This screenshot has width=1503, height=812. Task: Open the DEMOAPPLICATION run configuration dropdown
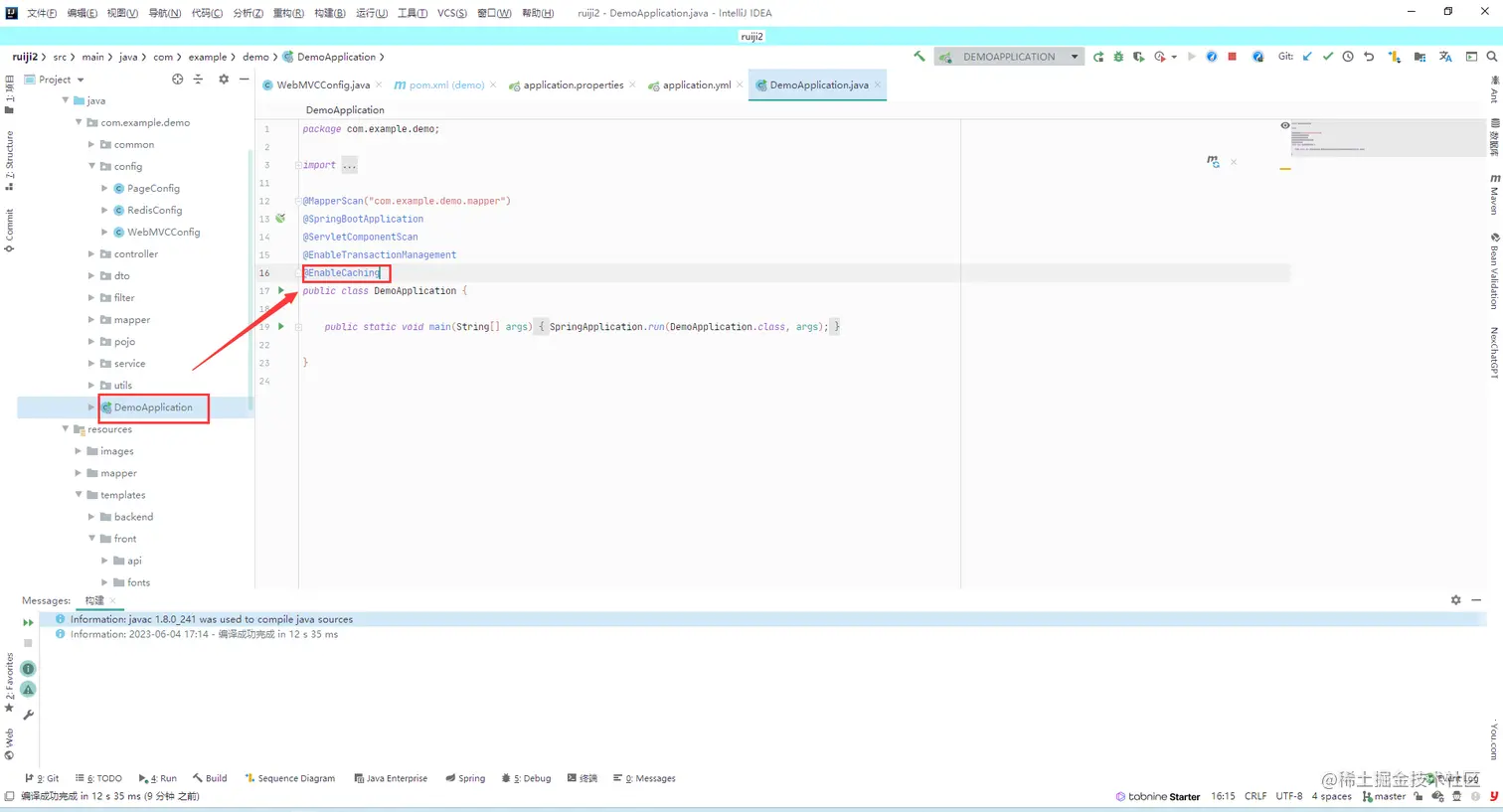pyautogui.click(x=1009, y=57)
